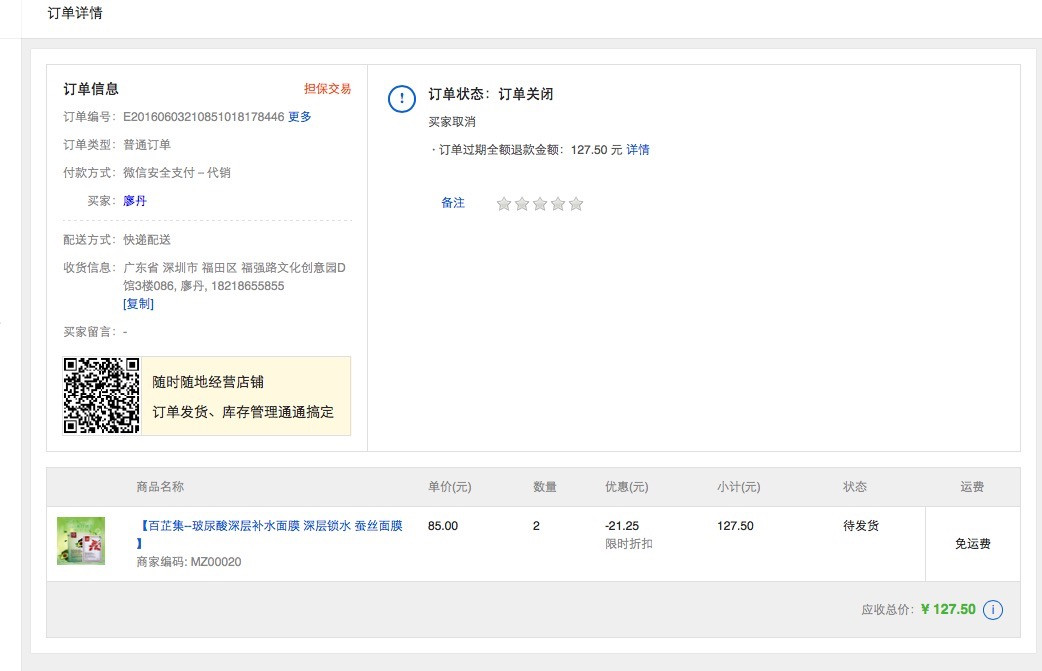Click the 订单状态: 订单关闭 heading

pos(490,94)
